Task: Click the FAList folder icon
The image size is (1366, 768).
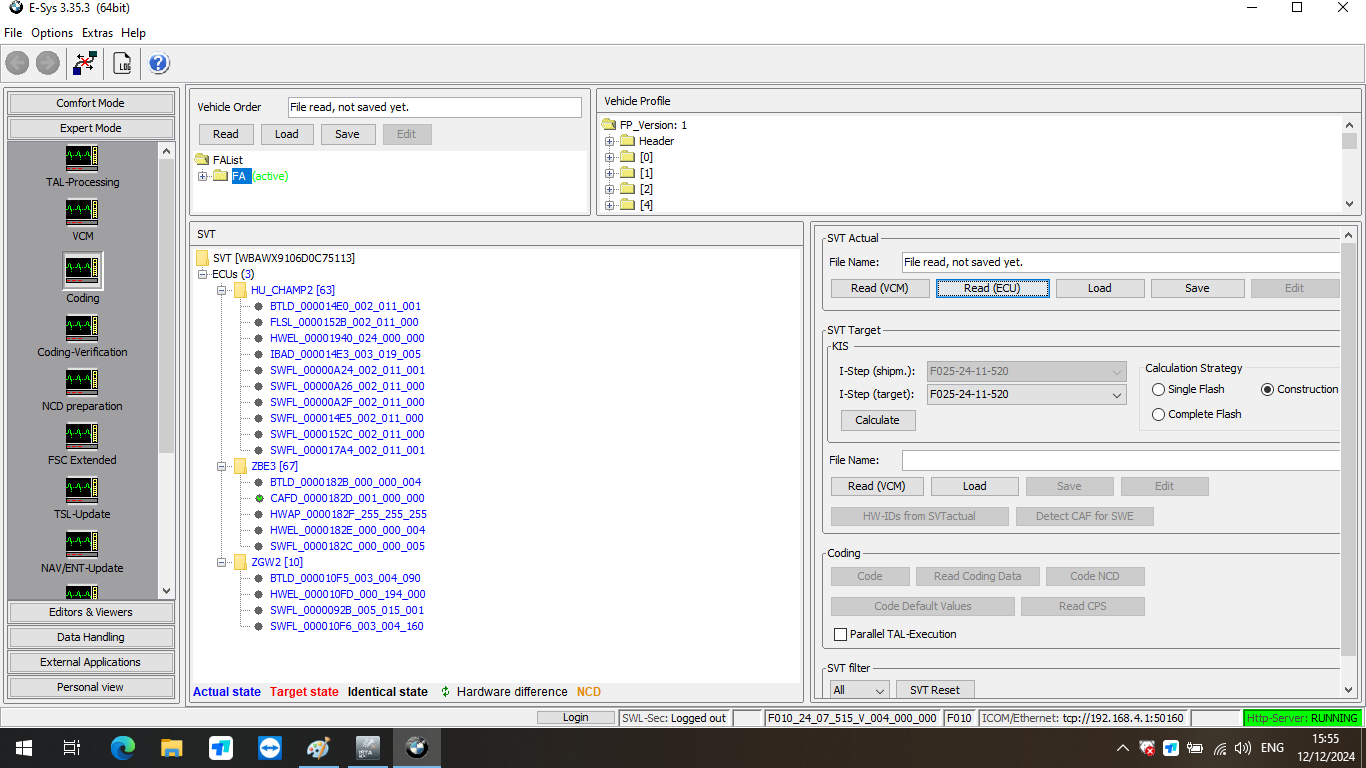Action: point(203,160)
